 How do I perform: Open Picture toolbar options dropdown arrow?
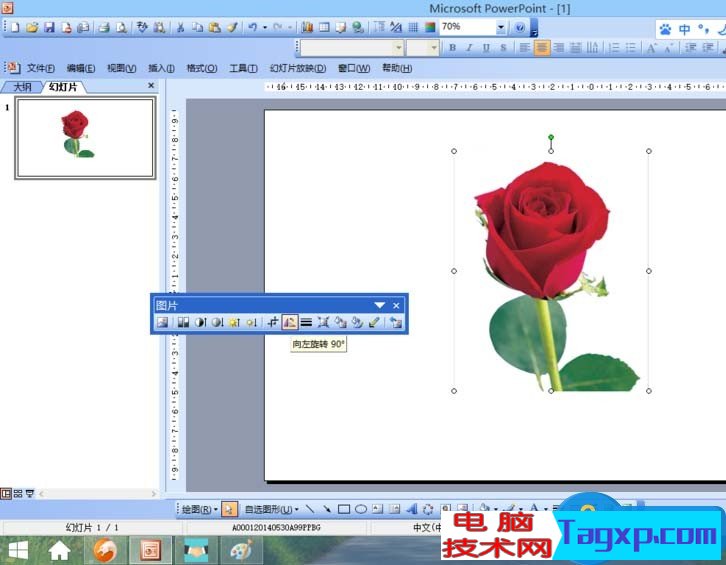(x=379, y=305)
